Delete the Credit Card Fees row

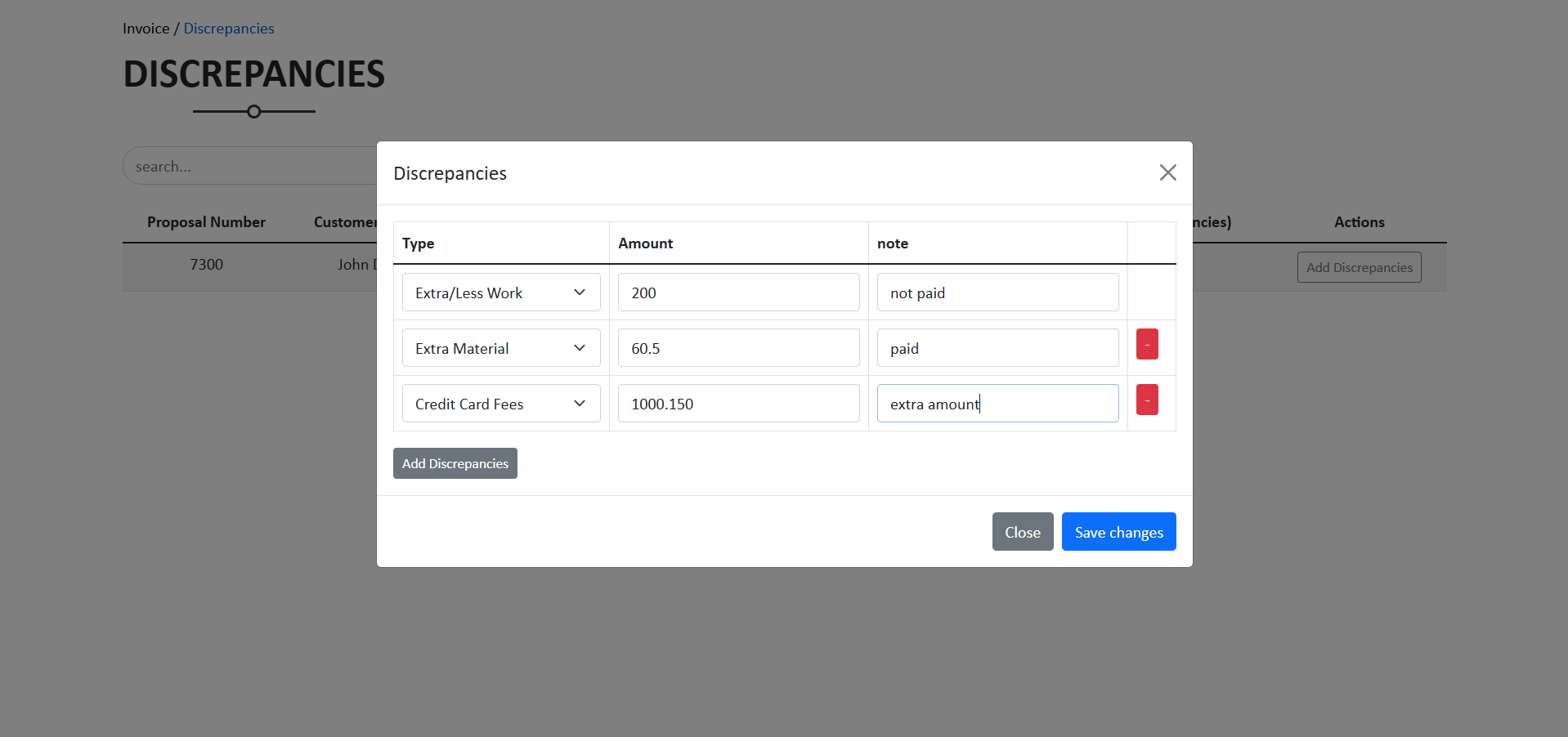pos(1147,400)
